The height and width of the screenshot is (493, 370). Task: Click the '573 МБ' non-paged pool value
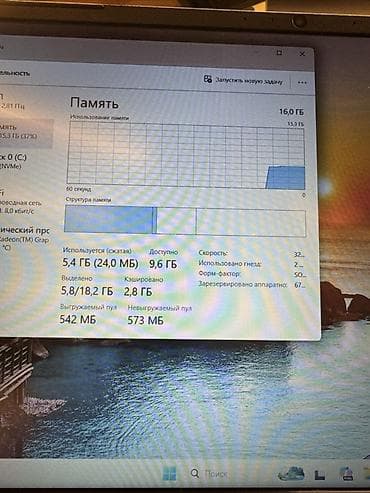click(x=146, y=320)
